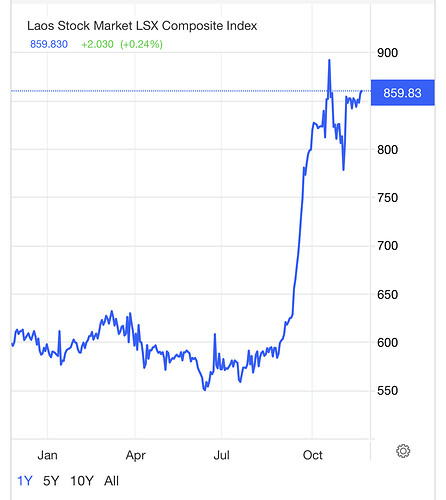Click the 700 y-axis label
Image resolution: width=446 pixels, height=500 pixels.
[x=387, y=246]
